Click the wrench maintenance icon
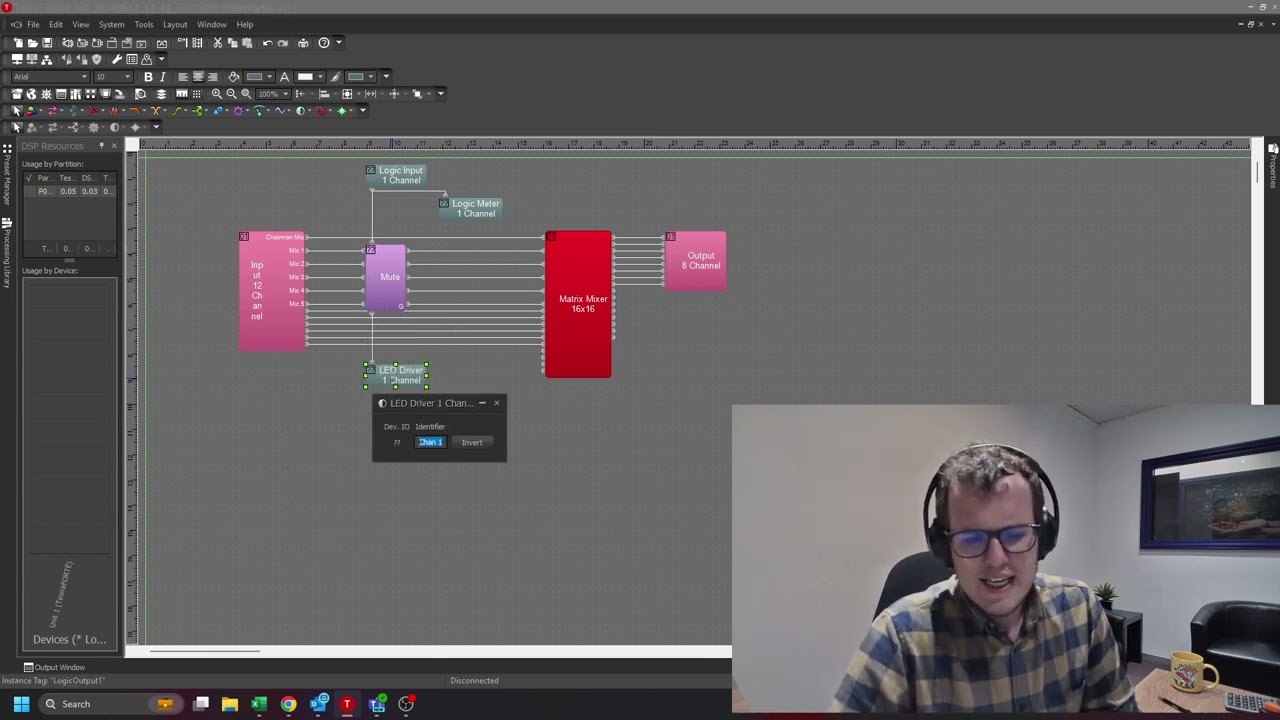This screenshot has width=1280, height=720. pos(117,60)
